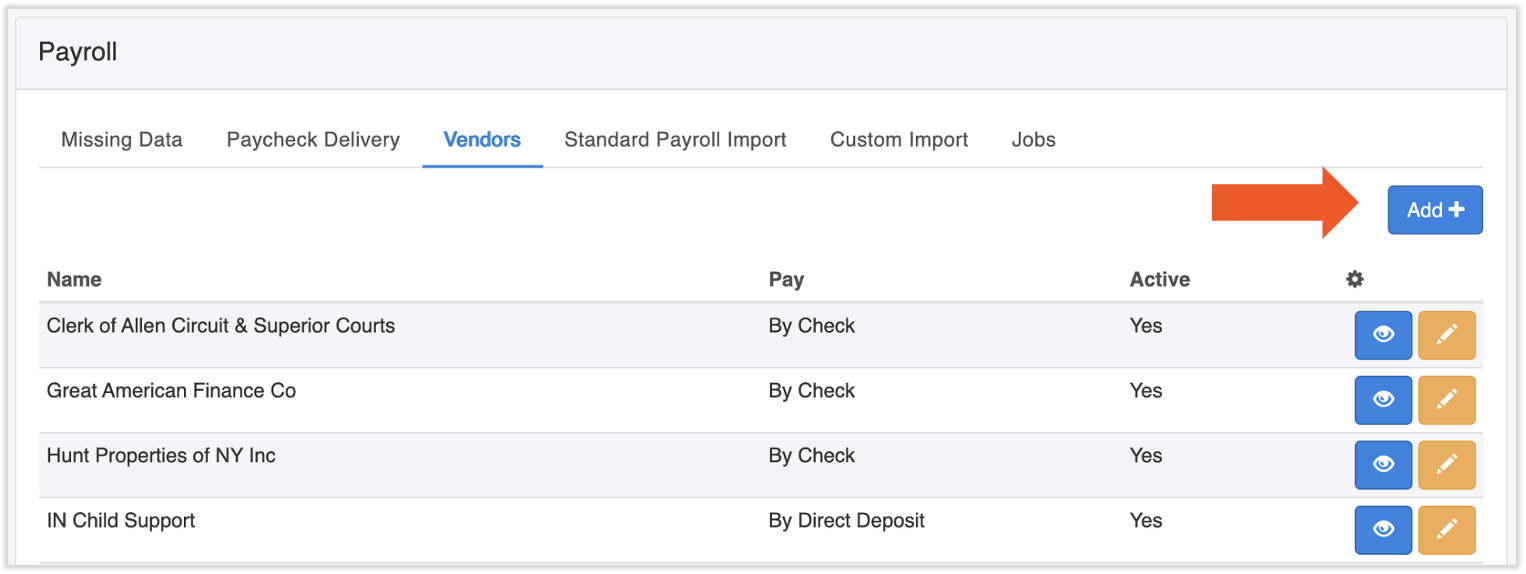The image size is (1526, 574).
Task: Click pencil icon for Hunt Properties of NY
Action: click(x=1446, y=465)
